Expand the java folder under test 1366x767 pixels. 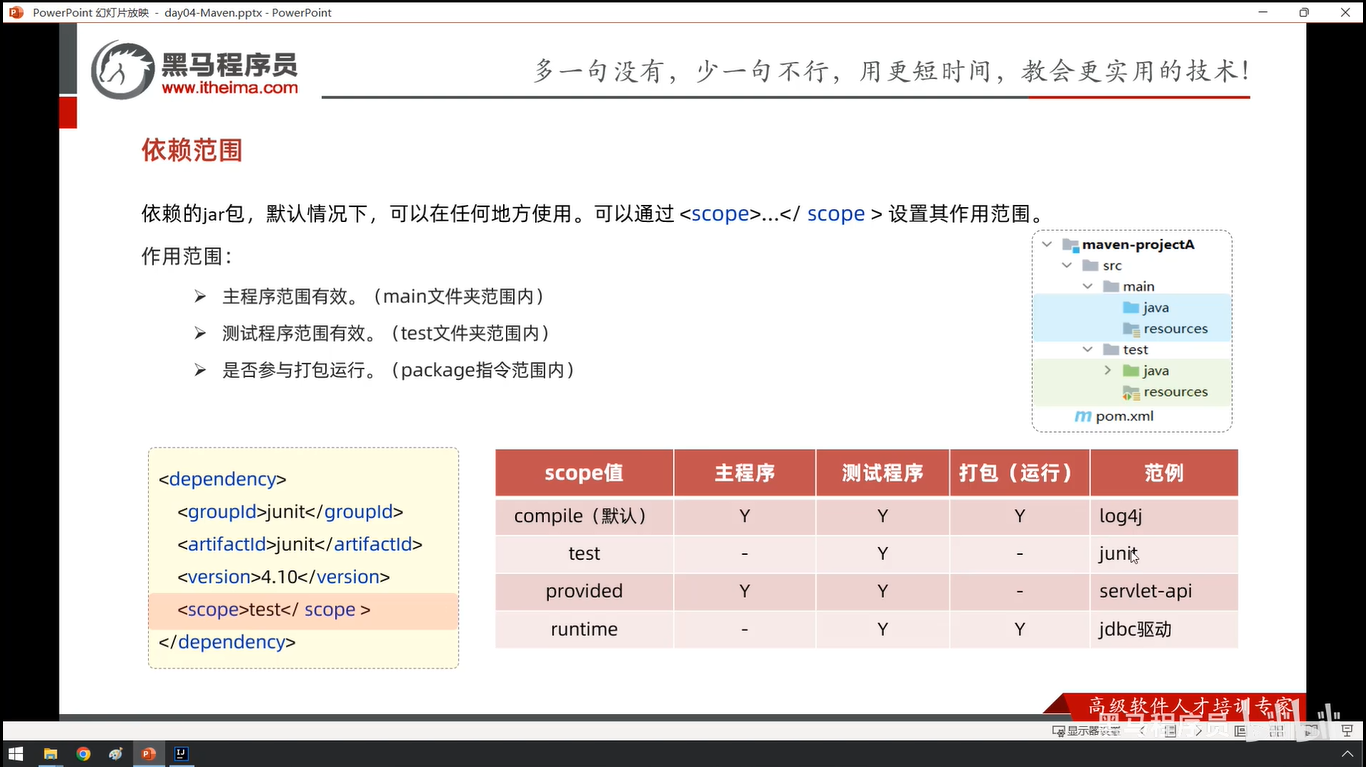(x=1108, y=370)
